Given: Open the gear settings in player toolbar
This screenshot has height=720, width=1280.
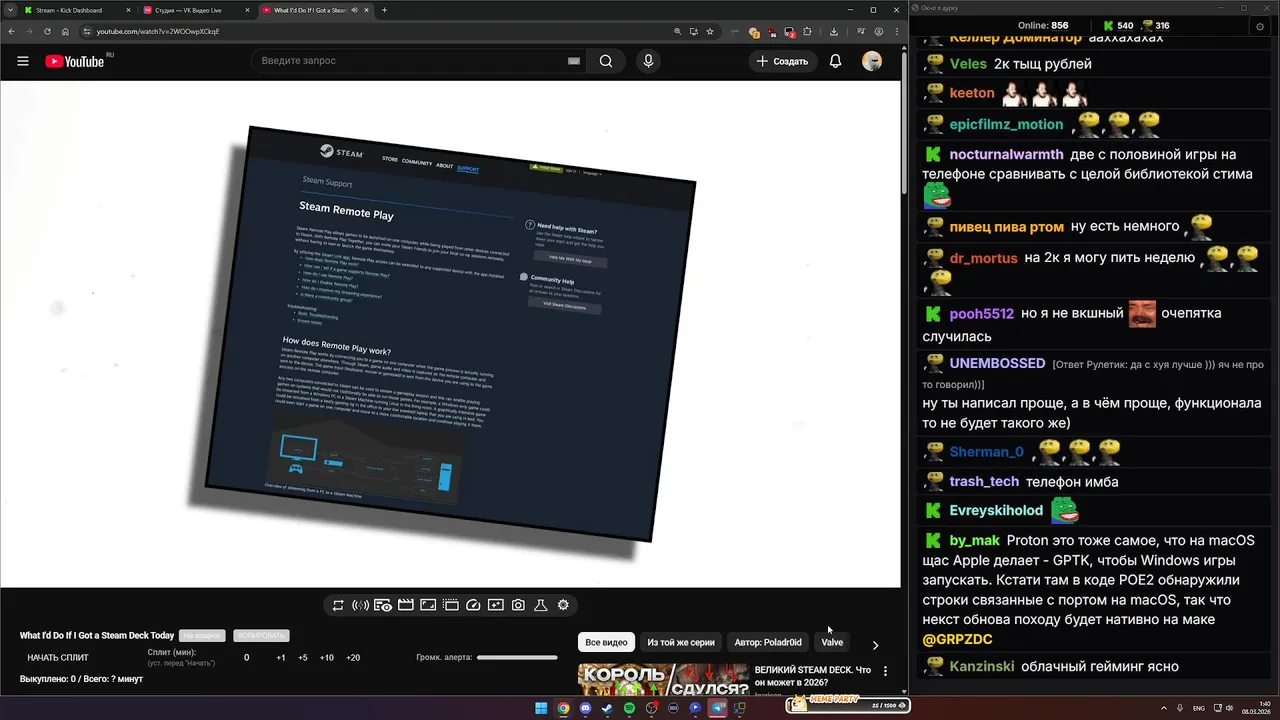Looking at the screenshot, I should 563,605.
